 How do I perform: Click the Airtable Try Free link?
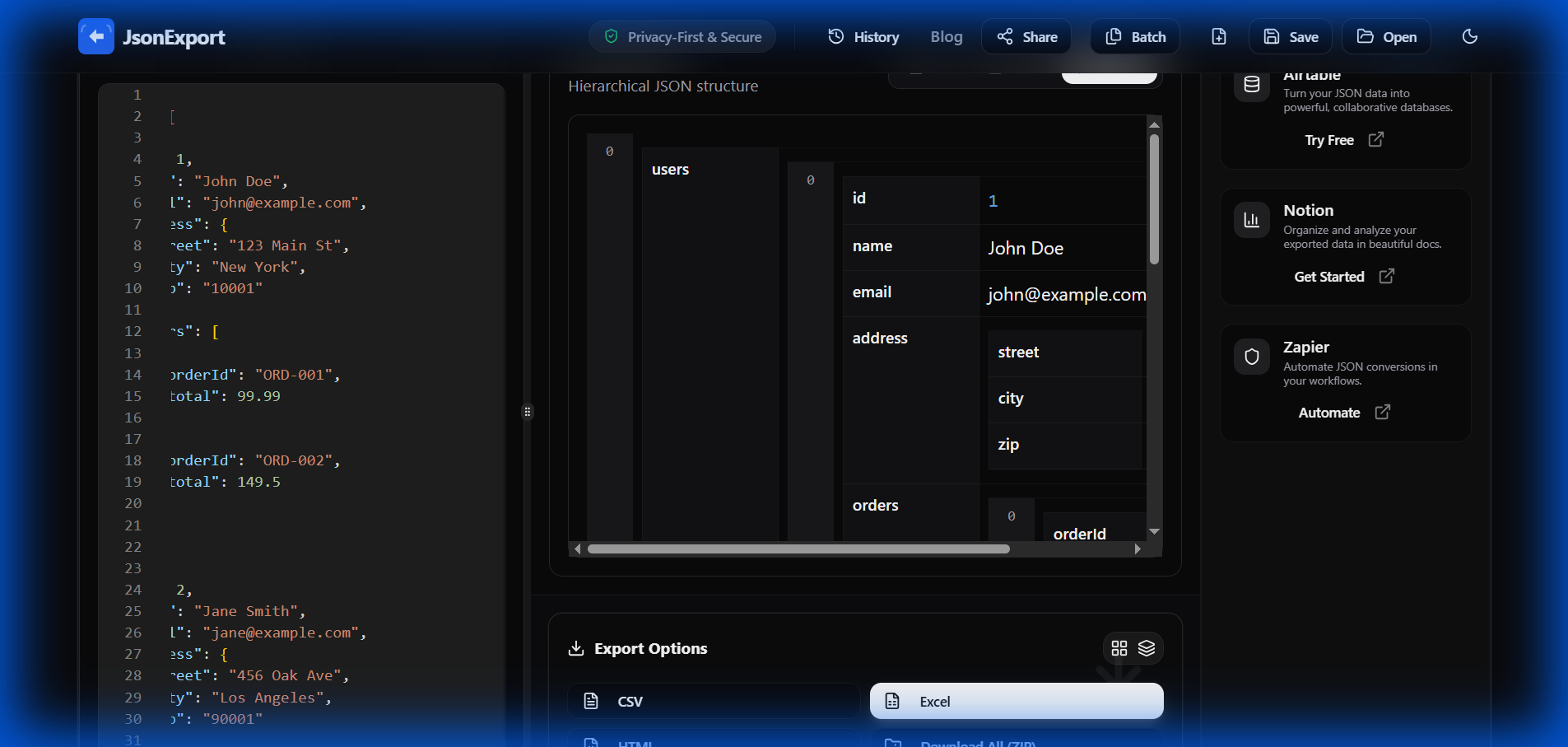click(1343, 140)
